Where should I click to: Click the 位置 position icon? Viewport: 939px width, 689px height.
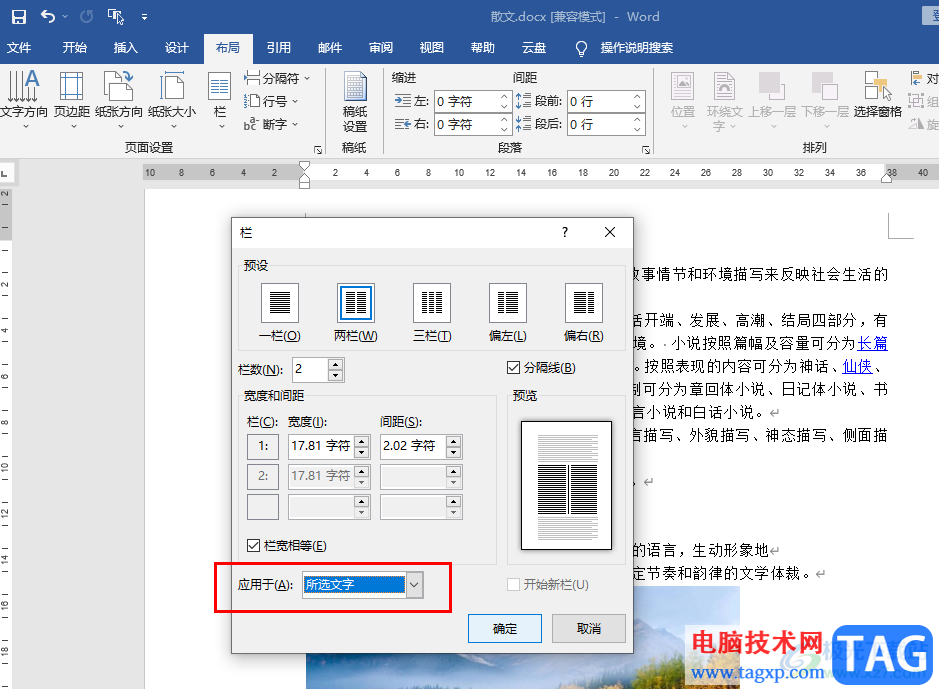click(x=683, y=100)
